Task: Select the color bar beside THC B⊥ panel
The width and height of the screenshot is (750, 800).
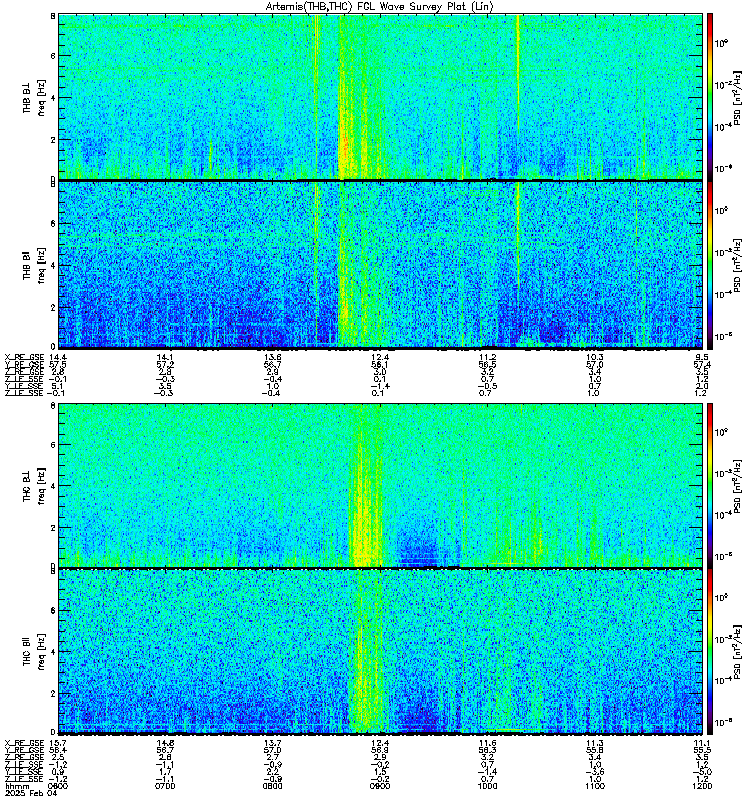Action: (x=709, y=485)
